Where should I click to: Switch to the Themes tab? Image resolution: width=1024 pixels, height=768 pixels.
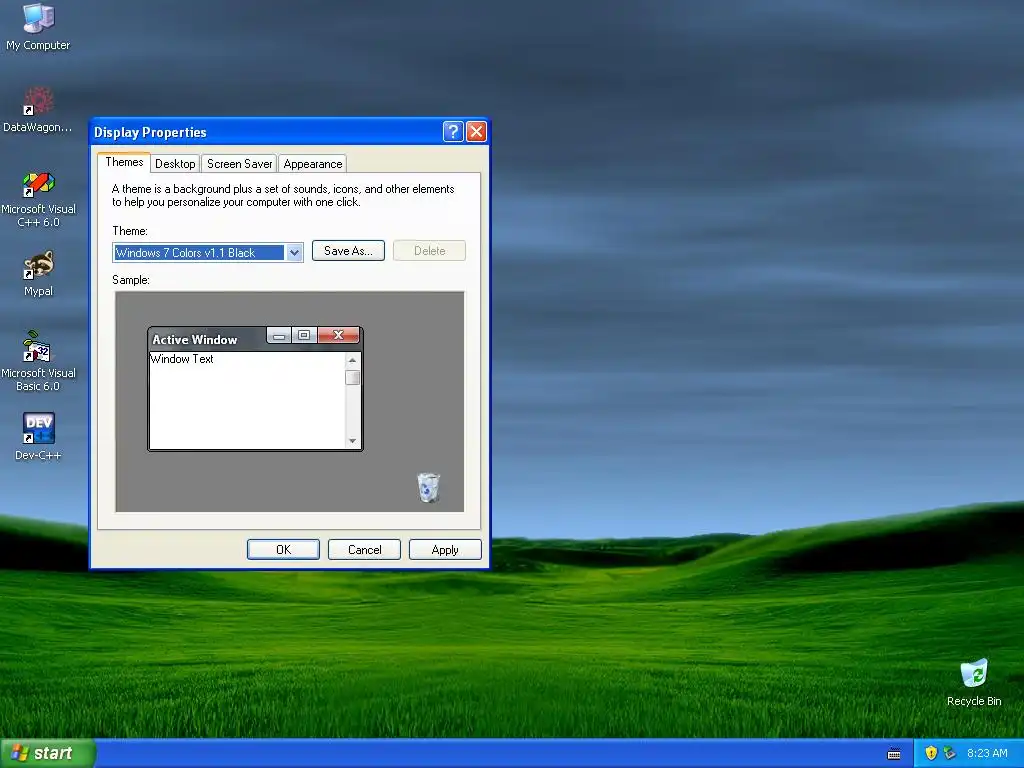point(124,162)
